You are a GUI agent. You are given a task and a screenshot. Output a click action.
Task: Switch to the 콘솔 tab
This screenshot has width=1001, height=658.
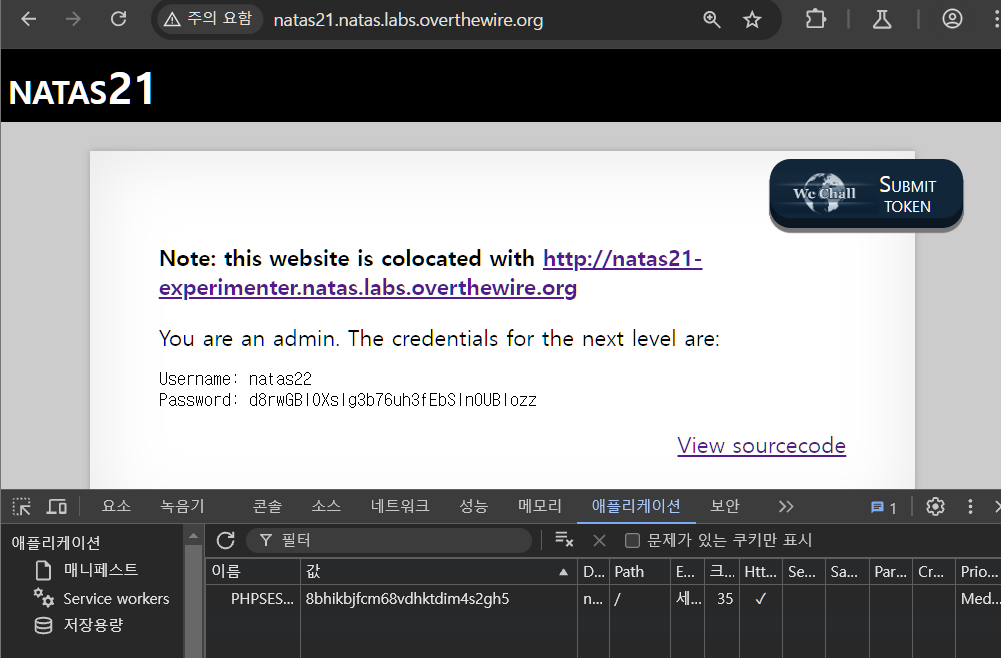click(267, 506)
